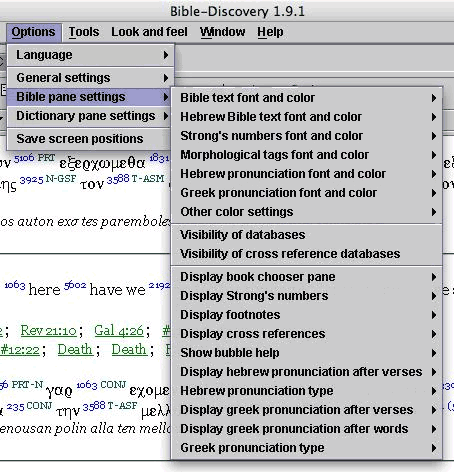
Task: Open Hebrew Bible text font and color
Action: [307, 117]
